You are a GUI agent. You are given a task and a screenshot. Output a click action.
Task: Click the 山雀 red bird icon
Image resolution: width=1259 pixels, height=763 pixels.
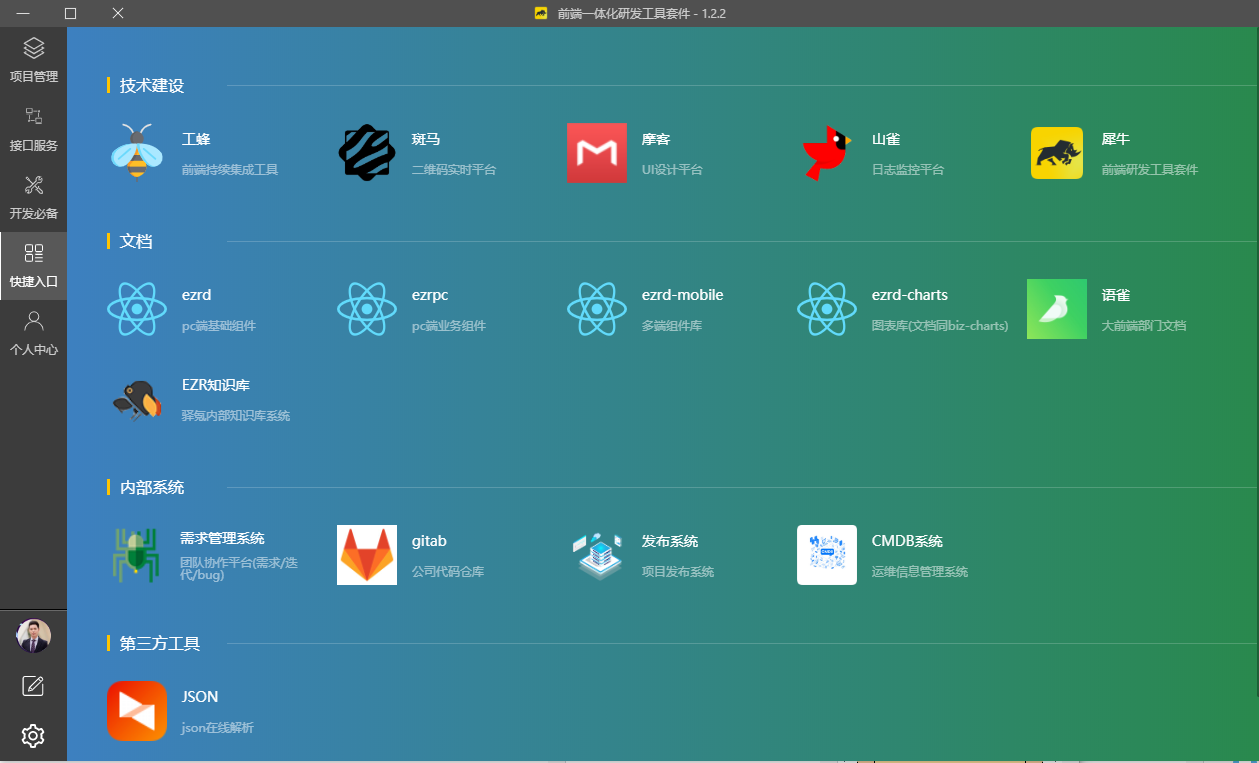(827, 153)
